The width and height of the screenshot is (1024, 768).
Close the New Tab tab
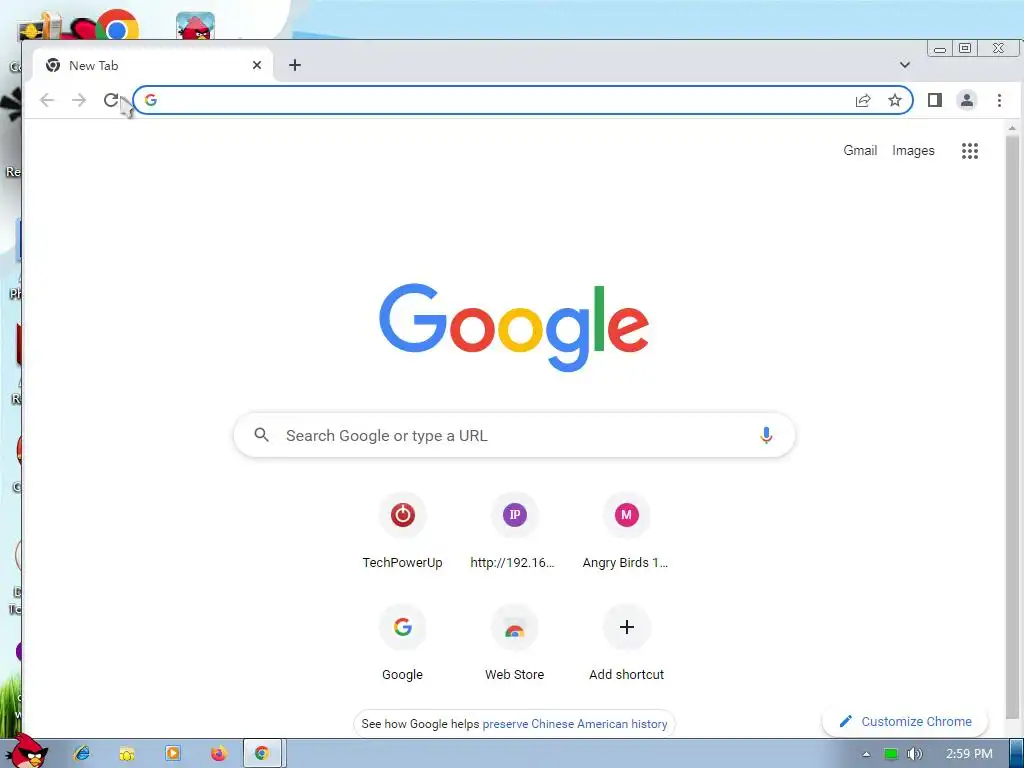(257, 65)
